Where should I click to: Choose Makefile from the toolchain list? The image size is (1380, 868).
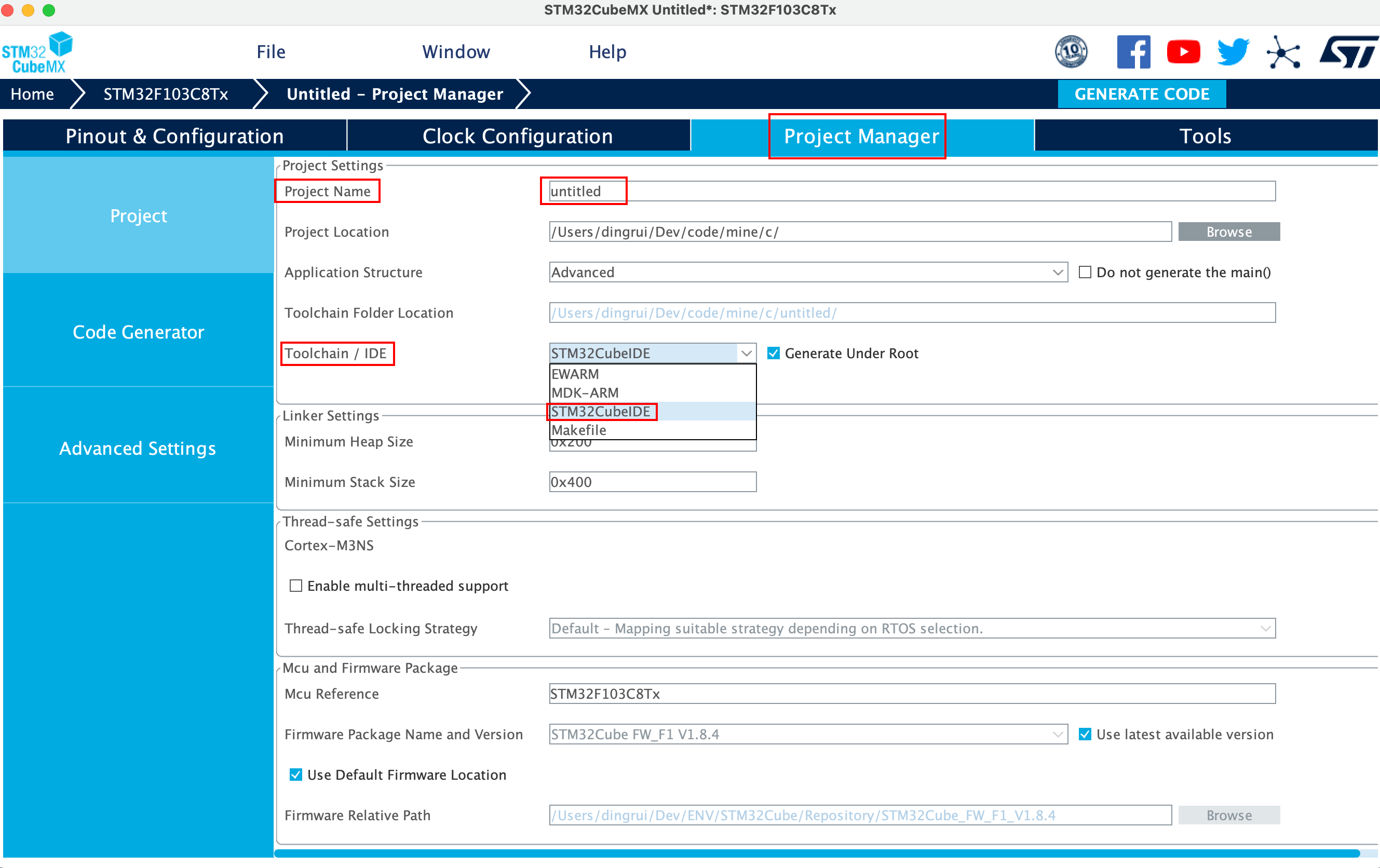pos(579,430)
